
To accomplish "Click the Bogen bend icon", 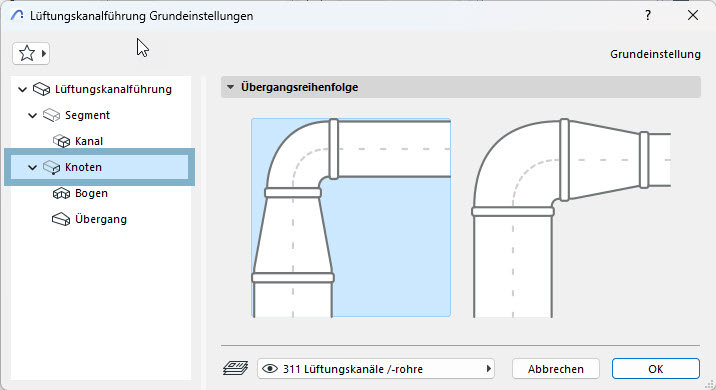I will point(61,193).
